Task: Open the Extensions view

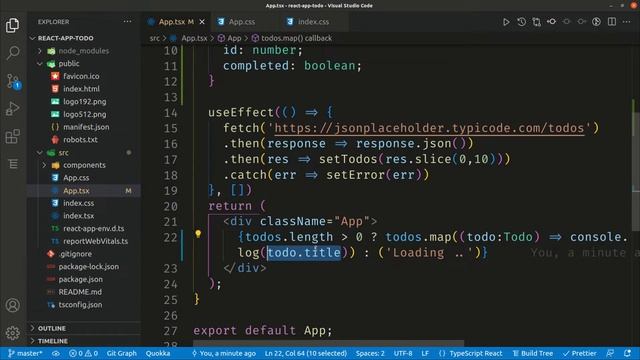Action: click(13, 136)
